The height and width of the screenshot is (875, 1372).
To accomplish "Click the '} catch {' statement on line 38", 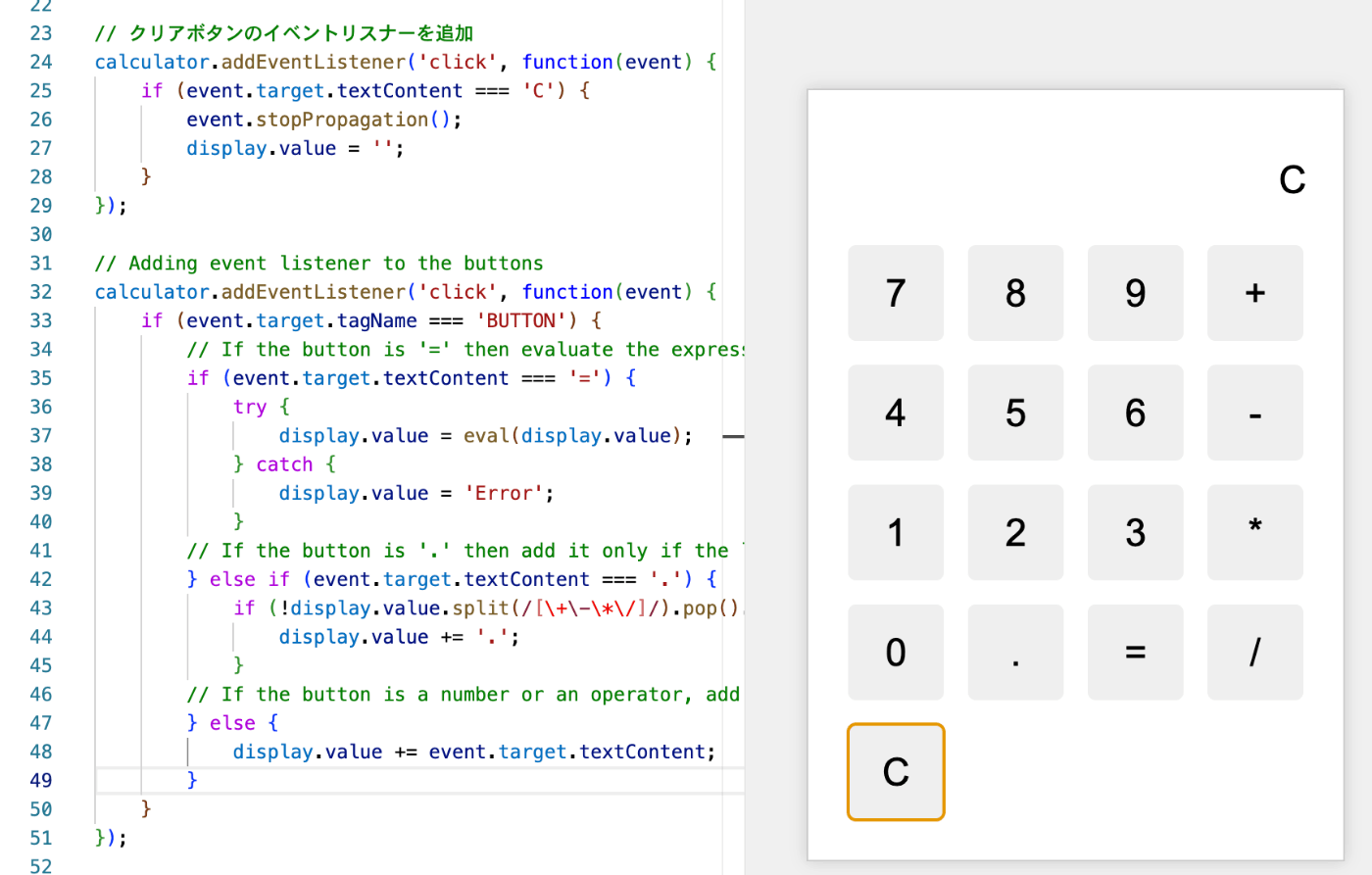I will (x=284, y=464).
